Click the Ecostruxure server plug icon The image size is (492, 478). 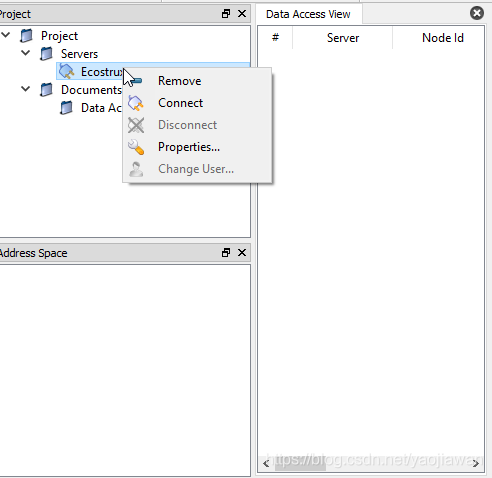click(x=66, y=72)
